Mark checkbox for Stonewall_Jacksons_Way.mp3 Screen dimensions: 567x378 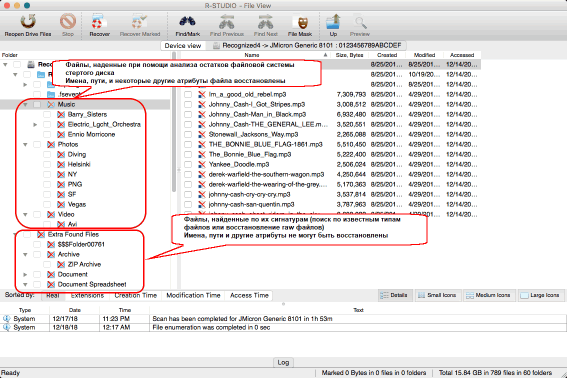pyautogui.click(x=188, y=135)
